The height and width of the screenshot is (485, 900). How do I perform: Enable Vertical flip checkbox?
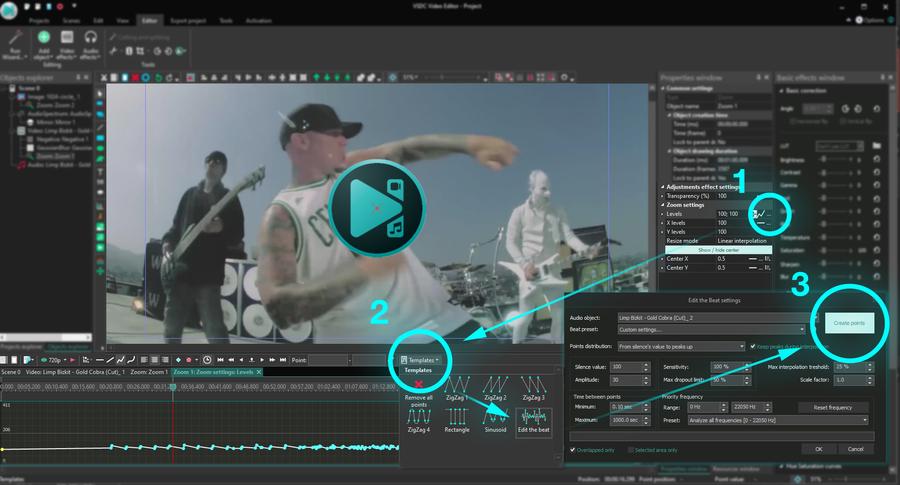pos(842,122)
